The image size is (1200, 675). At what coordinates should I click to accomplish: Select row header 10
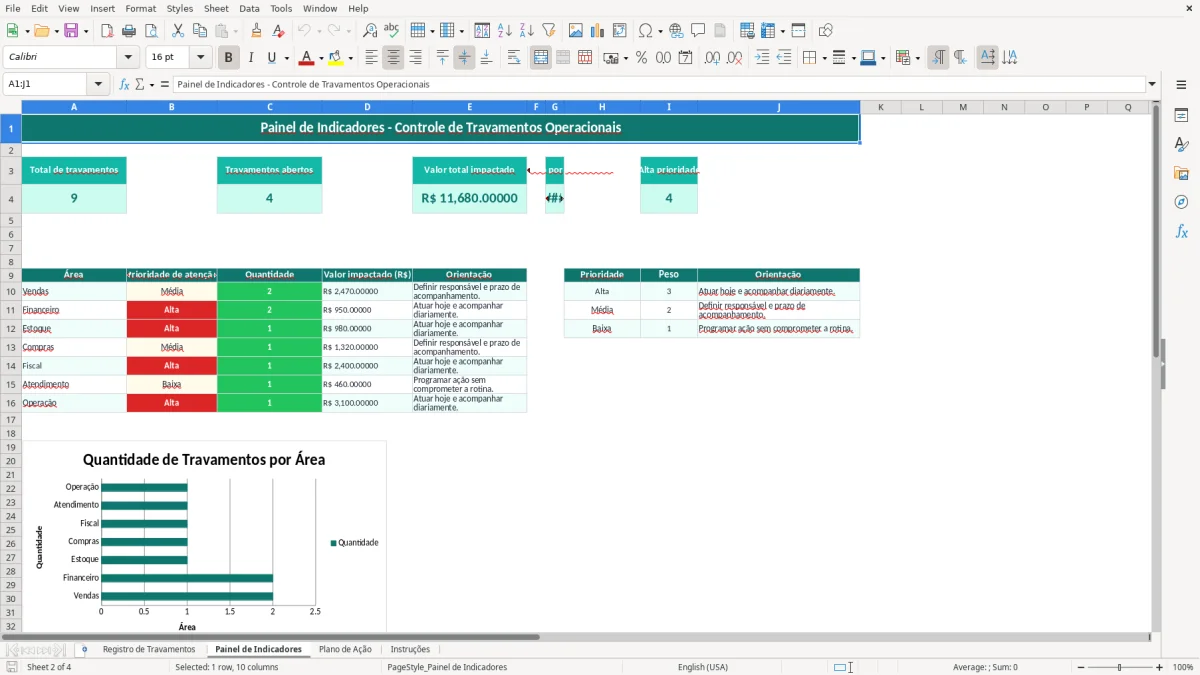[x=11, y=291]
